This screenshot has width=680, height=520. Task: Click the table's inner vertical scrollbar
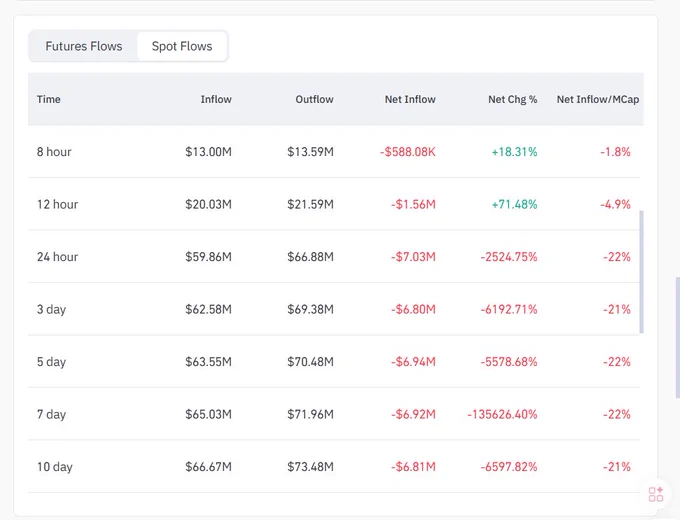642,272
